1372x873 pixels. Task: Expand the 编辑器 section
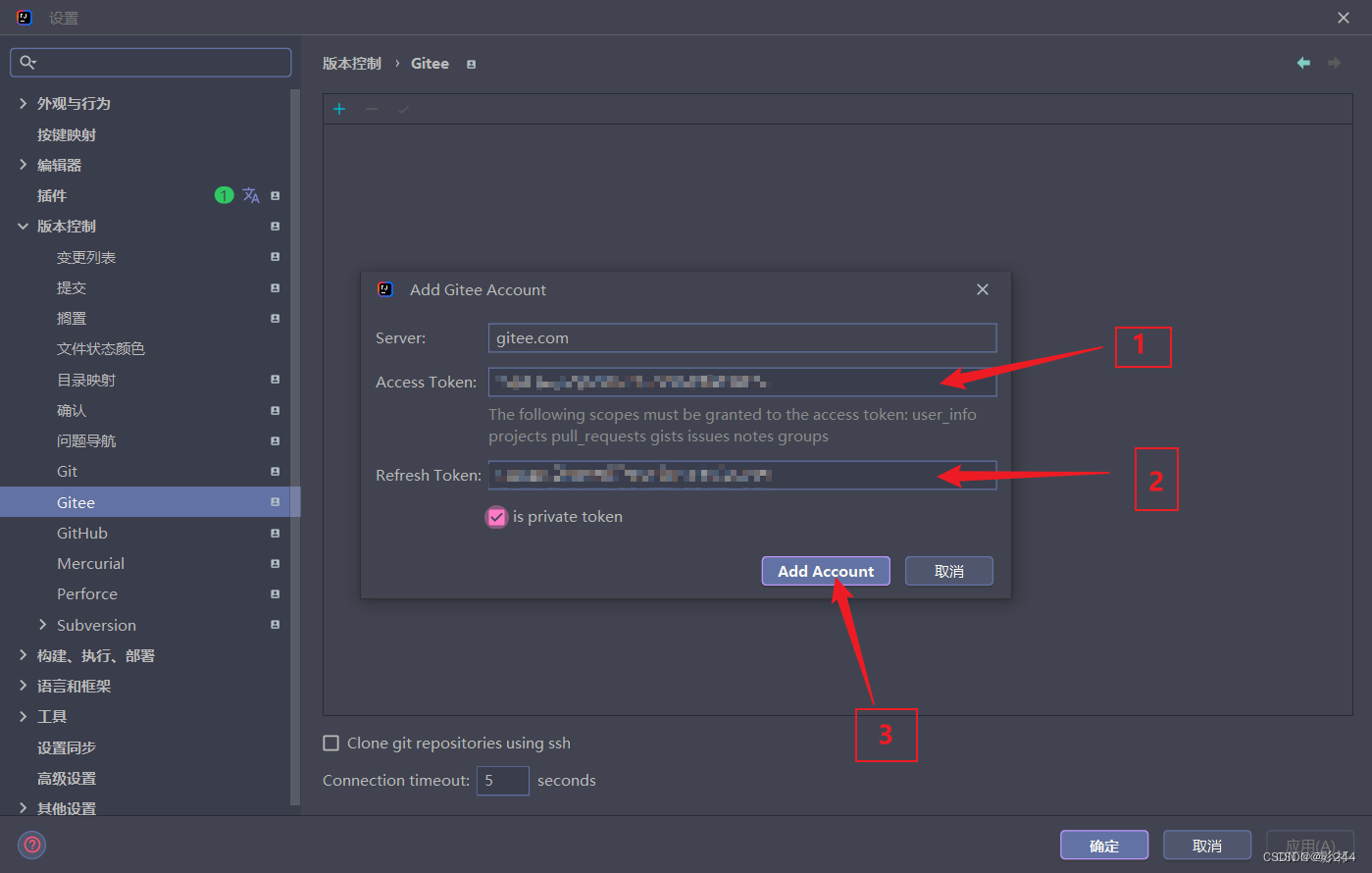[x=23, y=165]
